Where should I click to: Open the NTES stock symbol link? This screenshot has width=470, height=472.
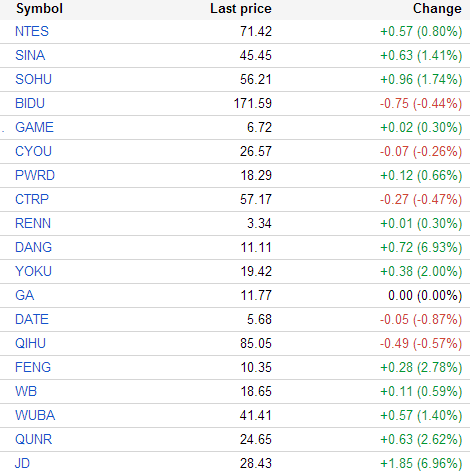coord(32,31)
